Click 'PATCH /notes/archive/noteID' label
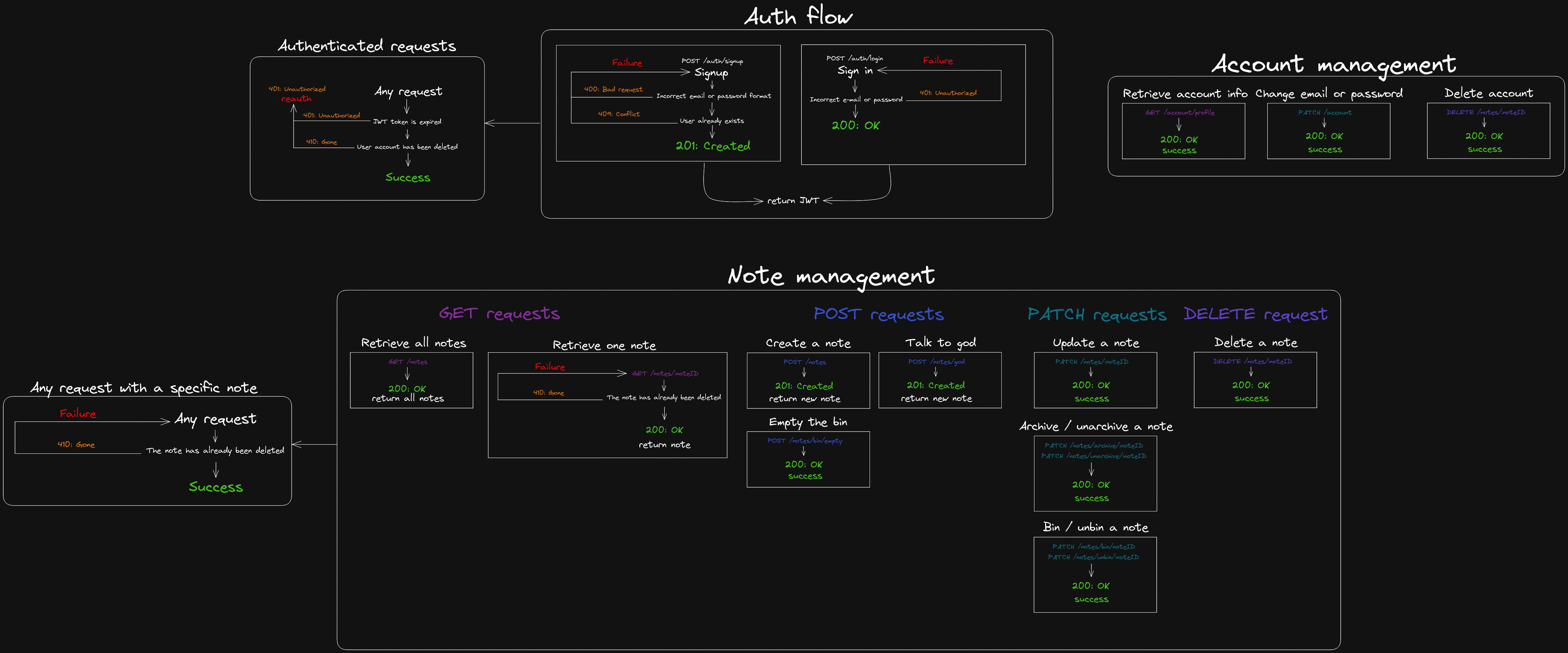This screenshot has height=653, width=1568. (1093, 446)
